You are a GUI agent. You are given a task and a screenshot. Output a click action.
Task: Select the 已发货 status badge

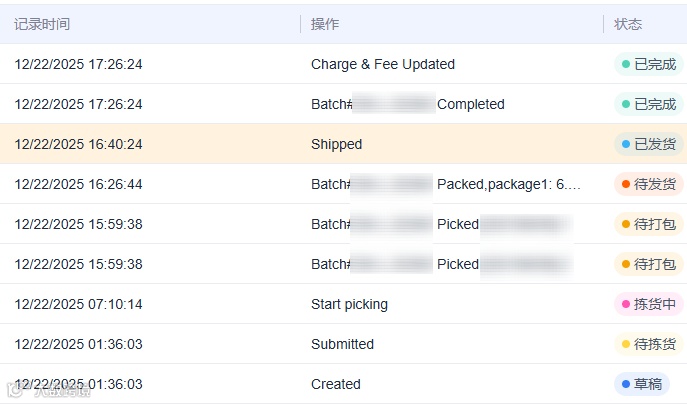649,144
